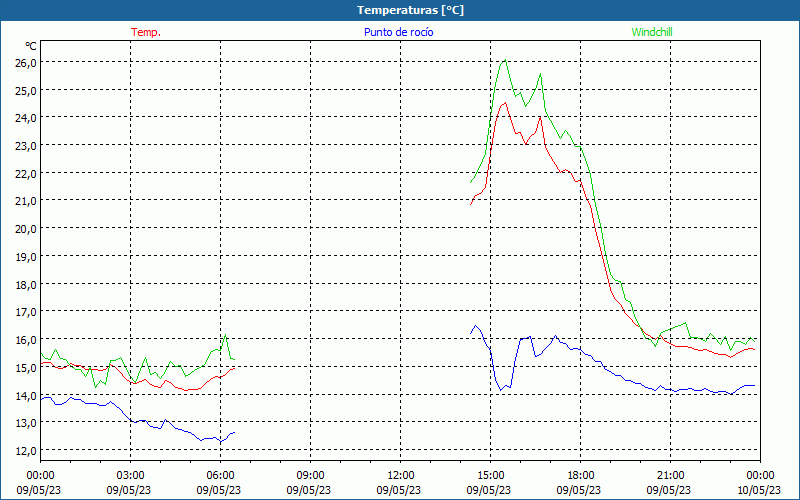Screen dimensions: 800x500
Task: Click the 25,0 y-axis value
Action: 26,90
